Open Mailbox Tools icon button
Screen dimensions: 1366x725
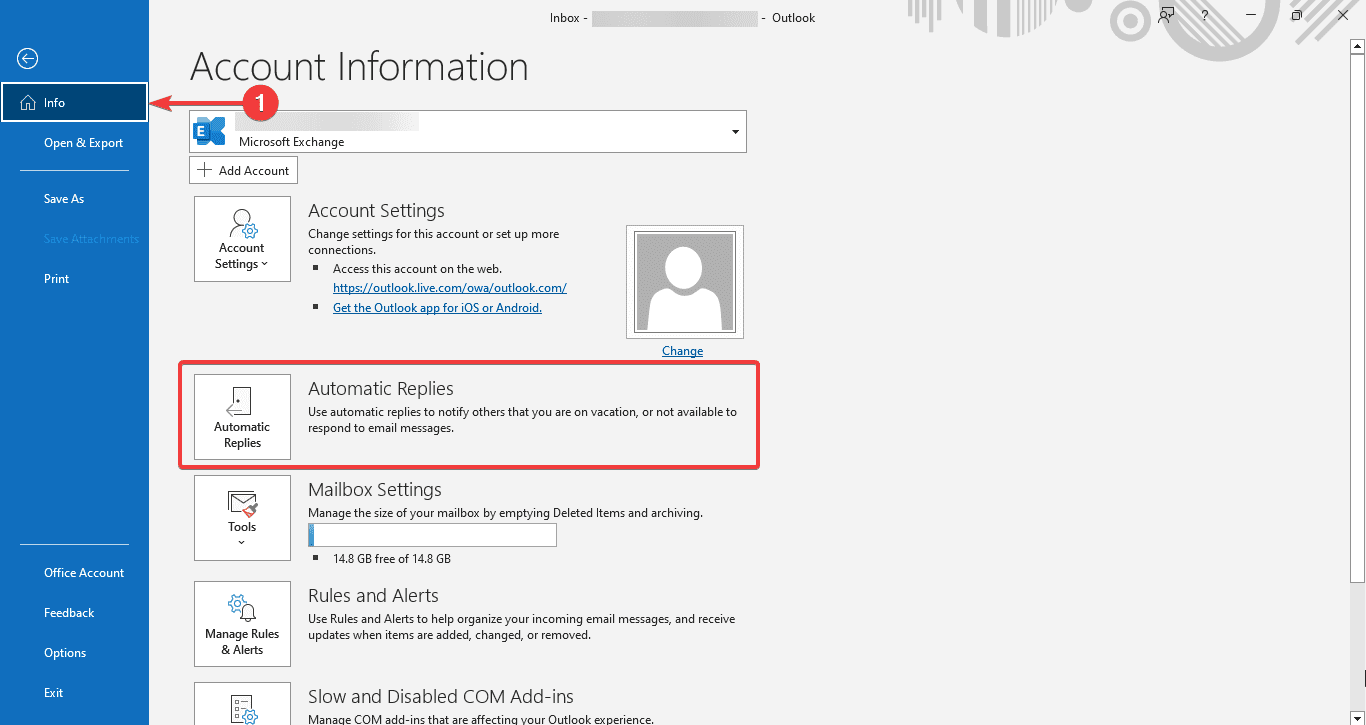click(242, 517)
